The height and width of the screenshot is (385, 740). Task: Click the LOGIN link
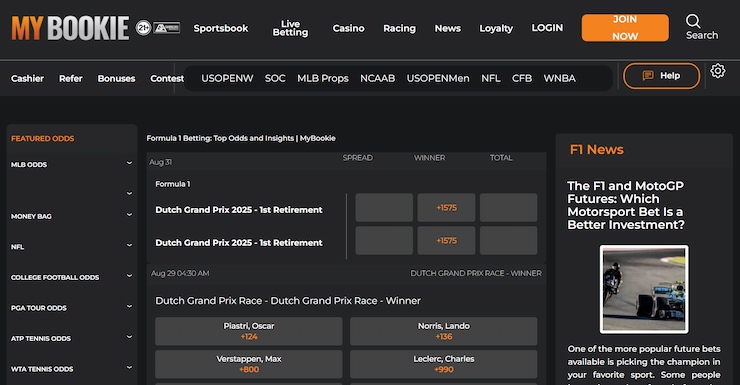tap(547, 28)
